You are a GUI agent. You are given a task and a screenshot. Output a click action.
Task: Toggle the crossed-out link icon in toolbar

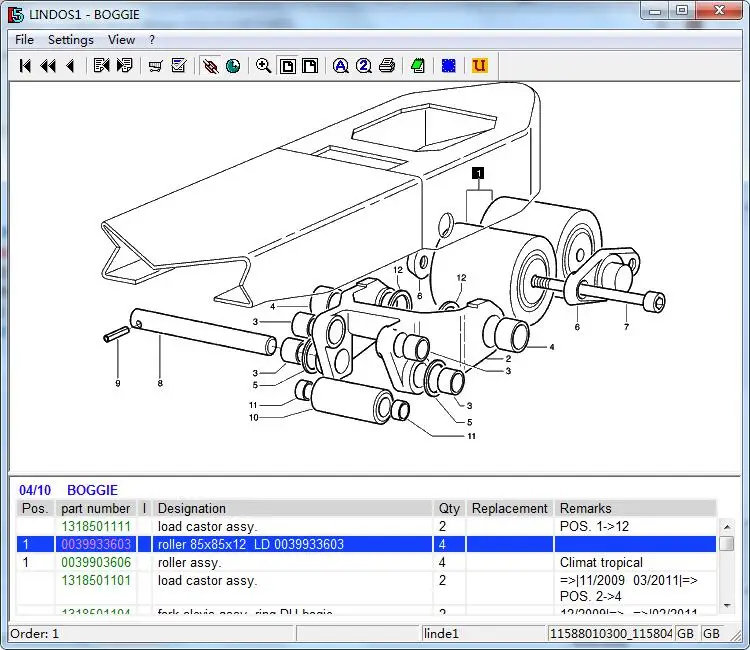(210, 66)
